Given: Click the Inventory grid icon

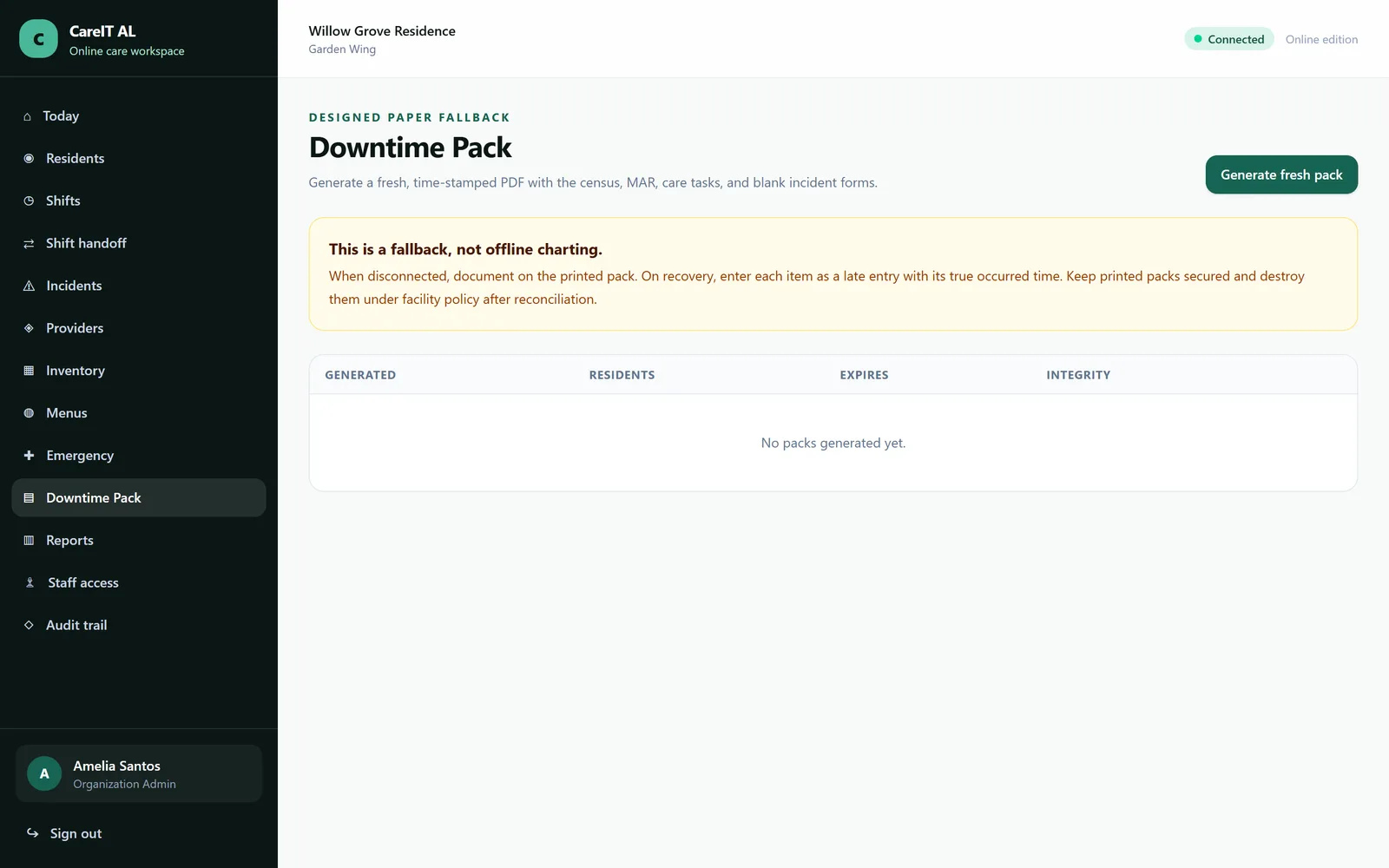Looking at the screenshot, I should tap(29, 371).
